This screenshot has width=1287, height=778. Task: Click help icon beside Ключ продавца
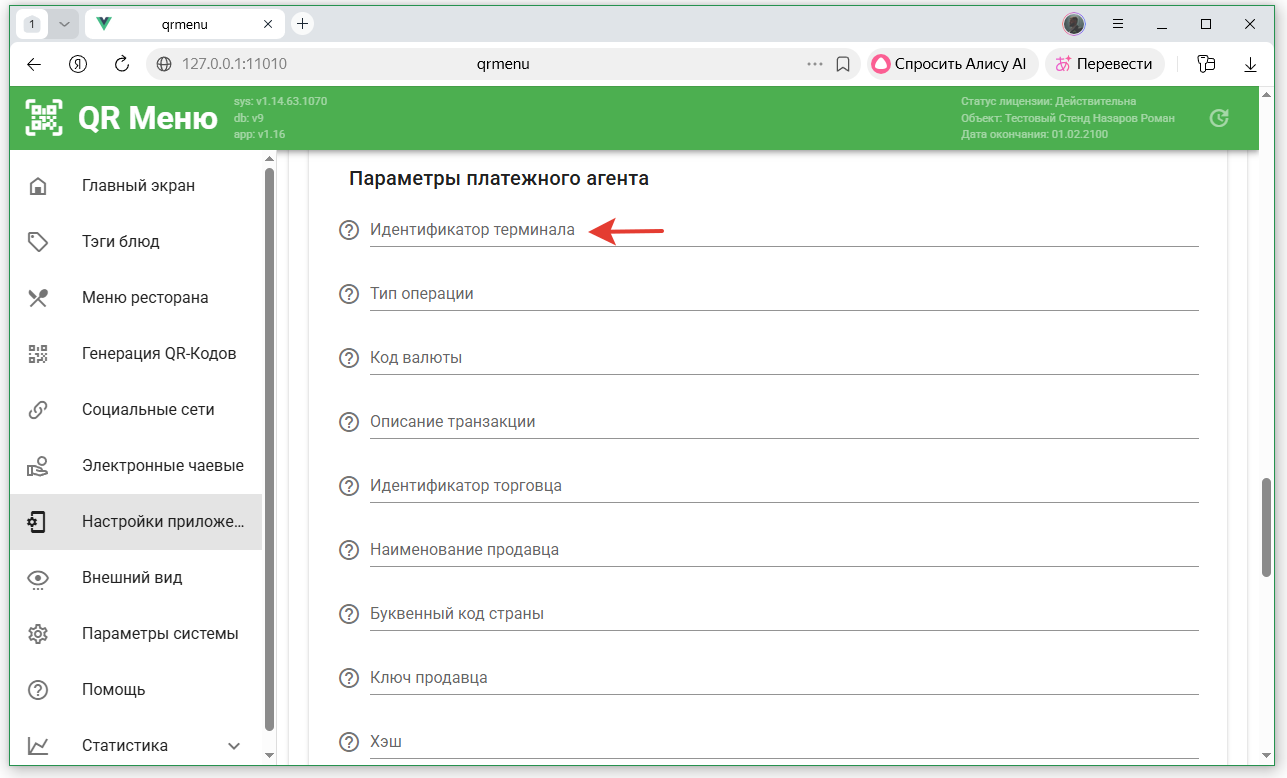click(349, 678)
